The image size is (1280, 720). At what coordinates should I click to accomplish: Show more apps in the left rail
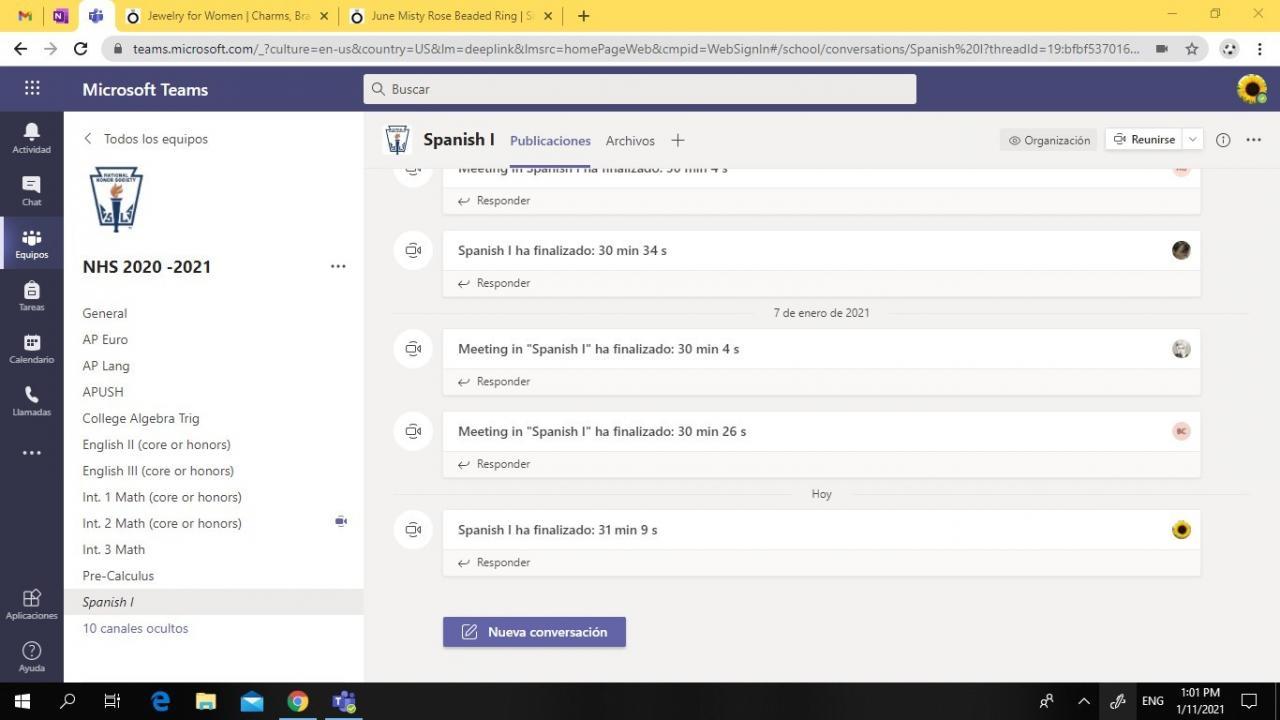coord(32,453)
